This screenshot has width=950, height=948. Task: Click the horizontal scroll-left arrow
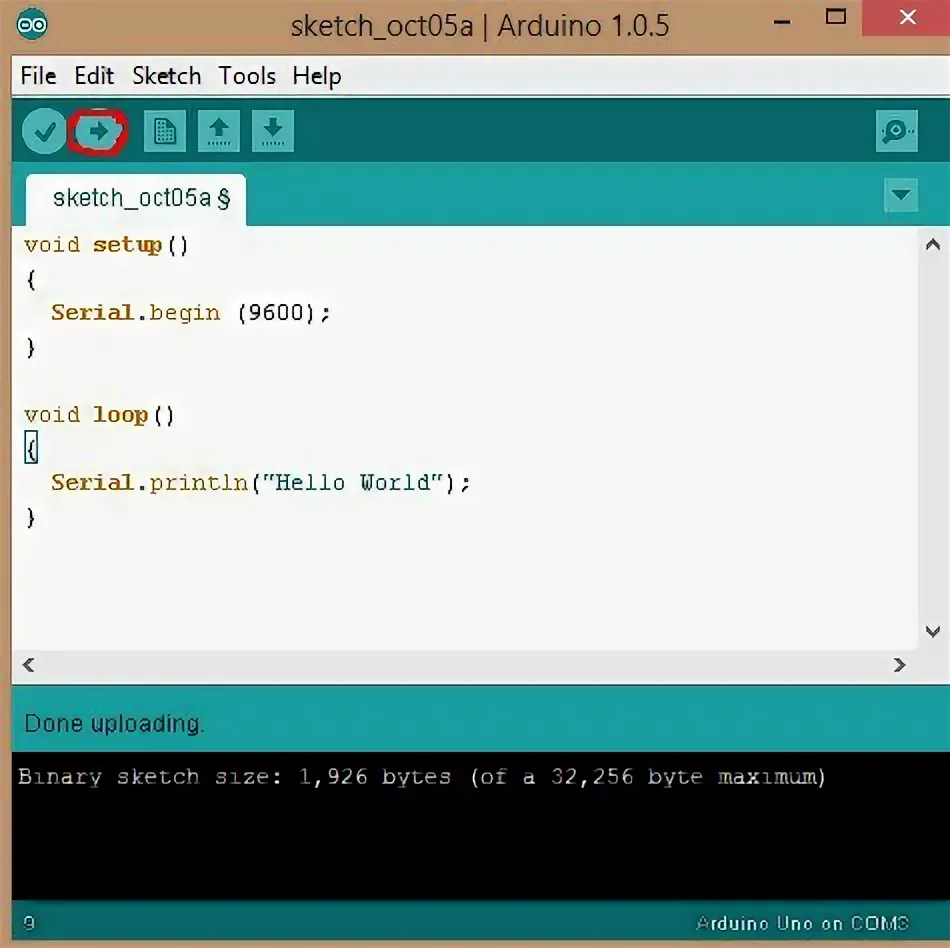[x=28, y=665]
